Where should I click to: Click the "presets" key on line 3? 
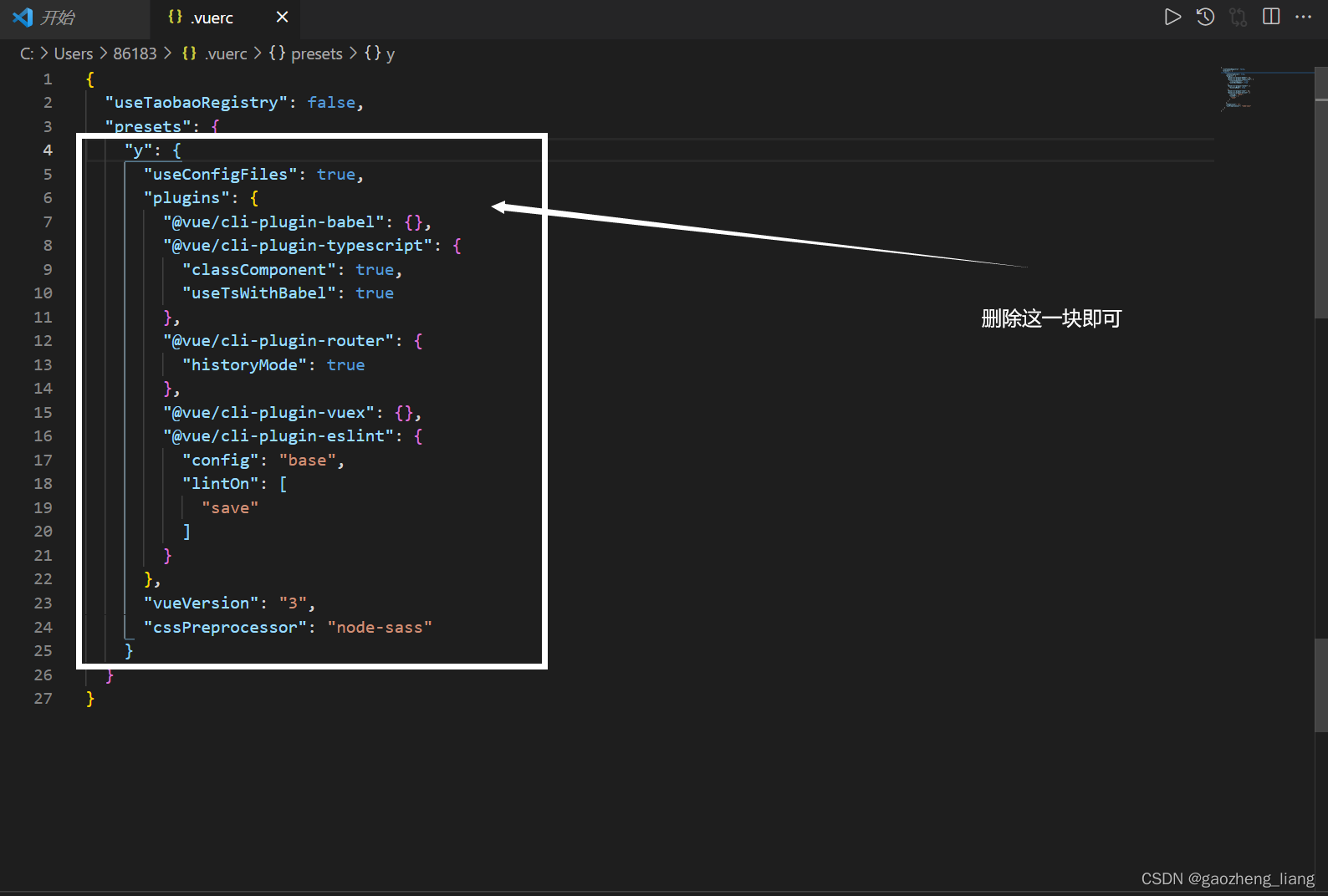(x=147, y=127)
